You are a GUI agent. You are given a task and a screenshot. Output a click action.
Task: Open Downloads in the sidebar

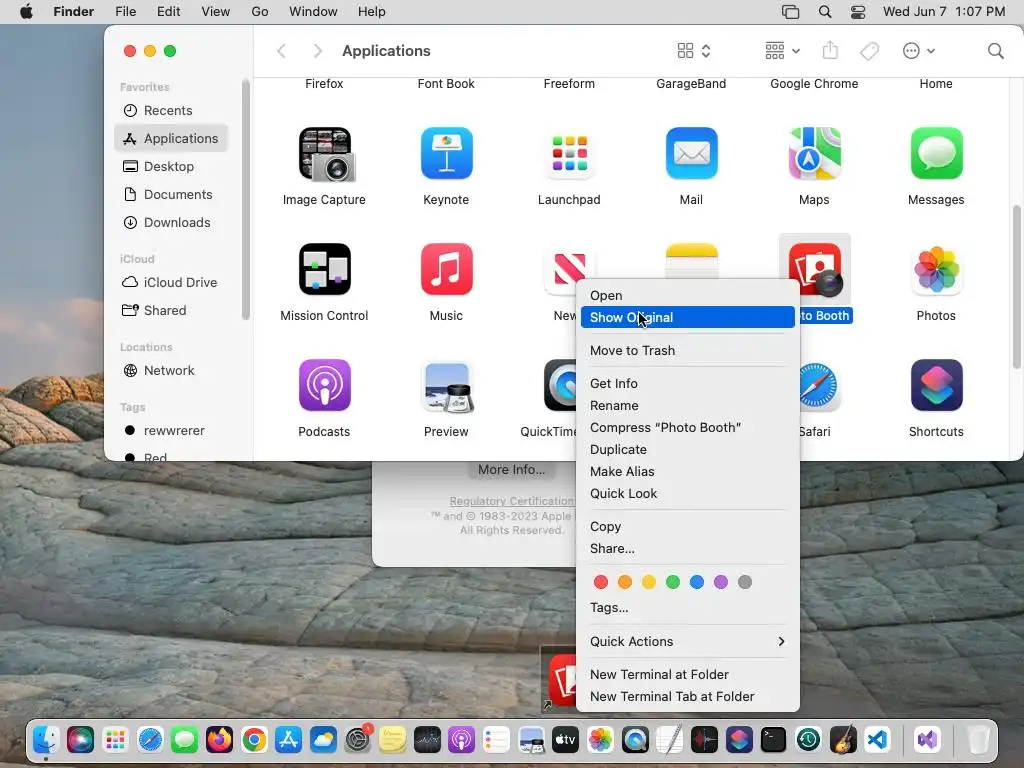tap(171, 223)
